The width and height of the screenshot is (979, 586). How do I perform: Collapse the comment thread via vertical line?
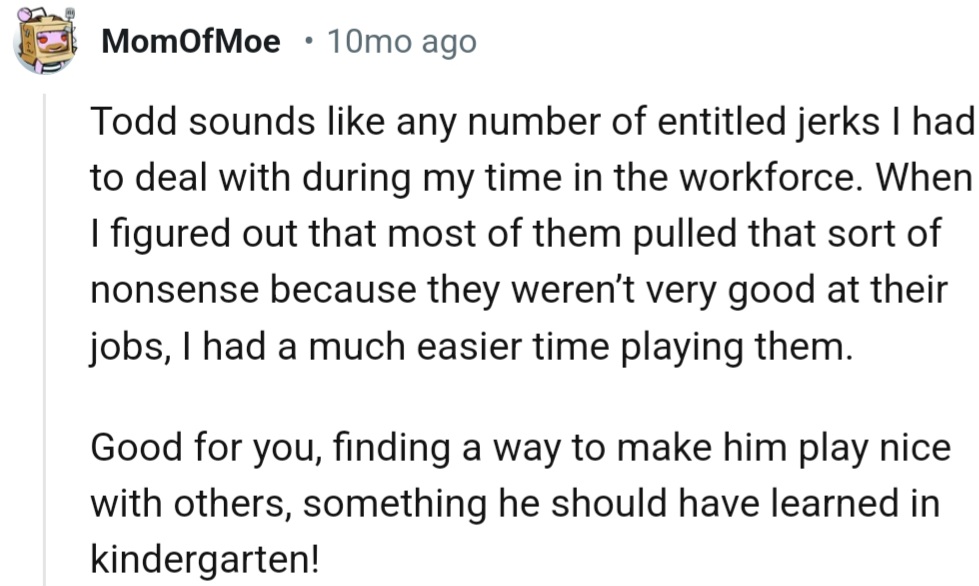tap(45, 330)
